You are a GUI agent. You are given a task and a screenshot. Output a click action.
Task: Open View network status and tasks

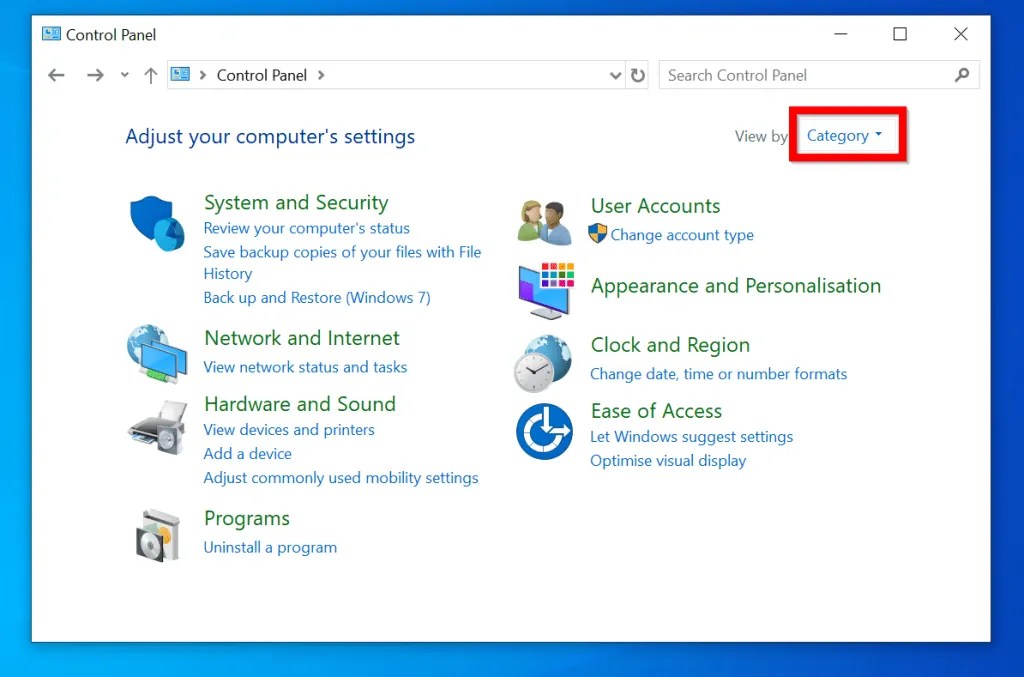[305, 367]
